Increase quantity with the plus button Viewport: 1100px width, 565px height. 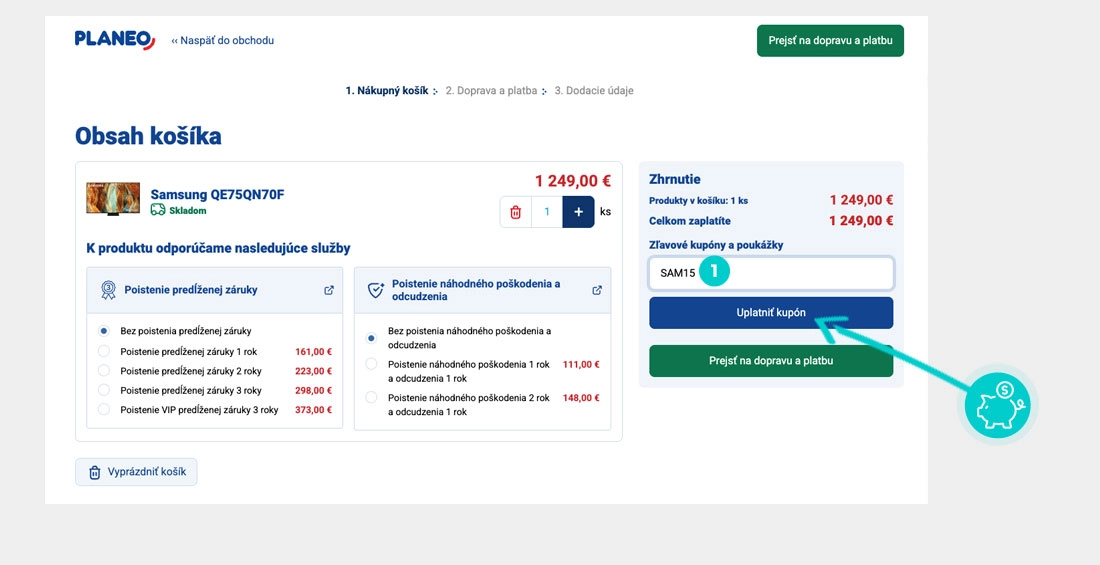click(578, 212)
